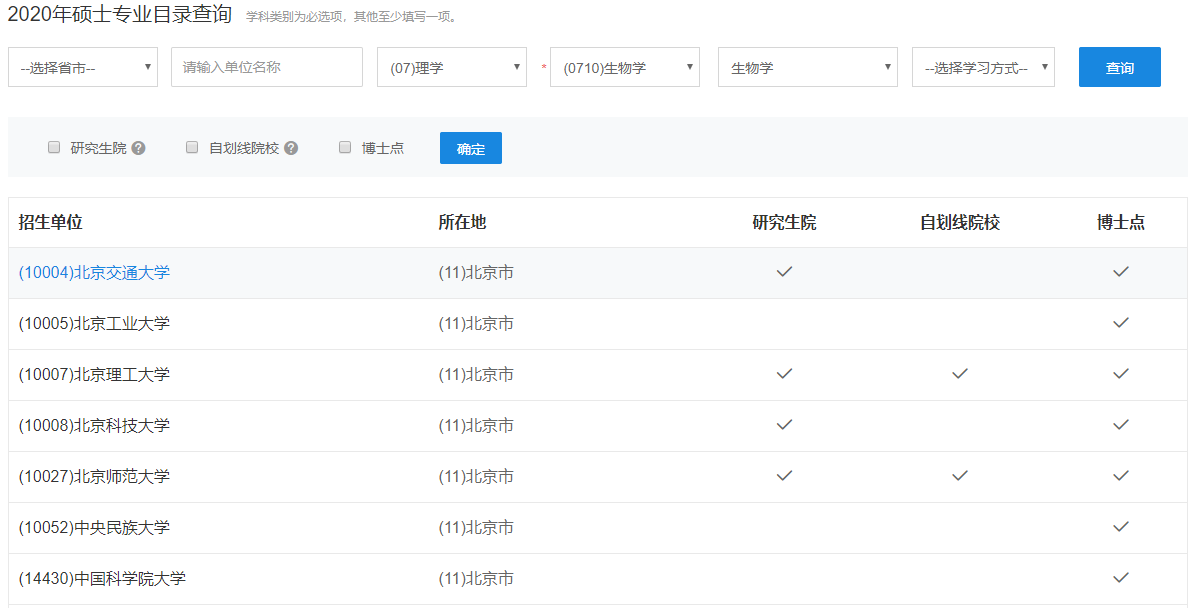Viewport: 1197px width, 608px height.
Task: Open the (10027)北京师范大学 entry
Action: pyautogui.click(x=94, y=477)
